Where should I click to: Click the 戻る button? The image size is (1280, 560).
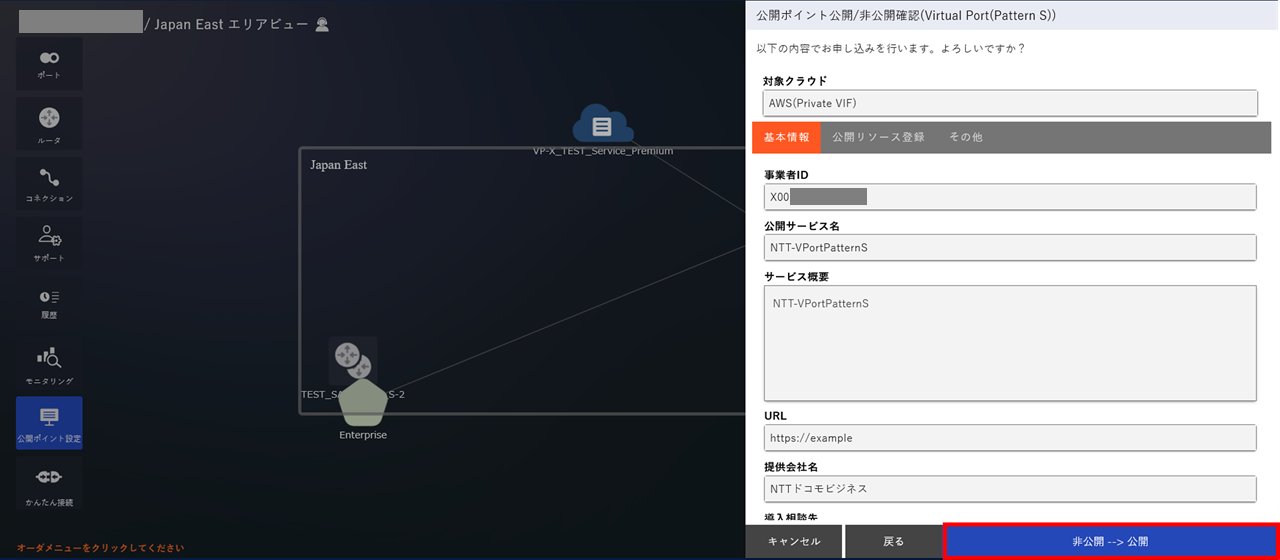pyautogui.click(x=893, y=541)
